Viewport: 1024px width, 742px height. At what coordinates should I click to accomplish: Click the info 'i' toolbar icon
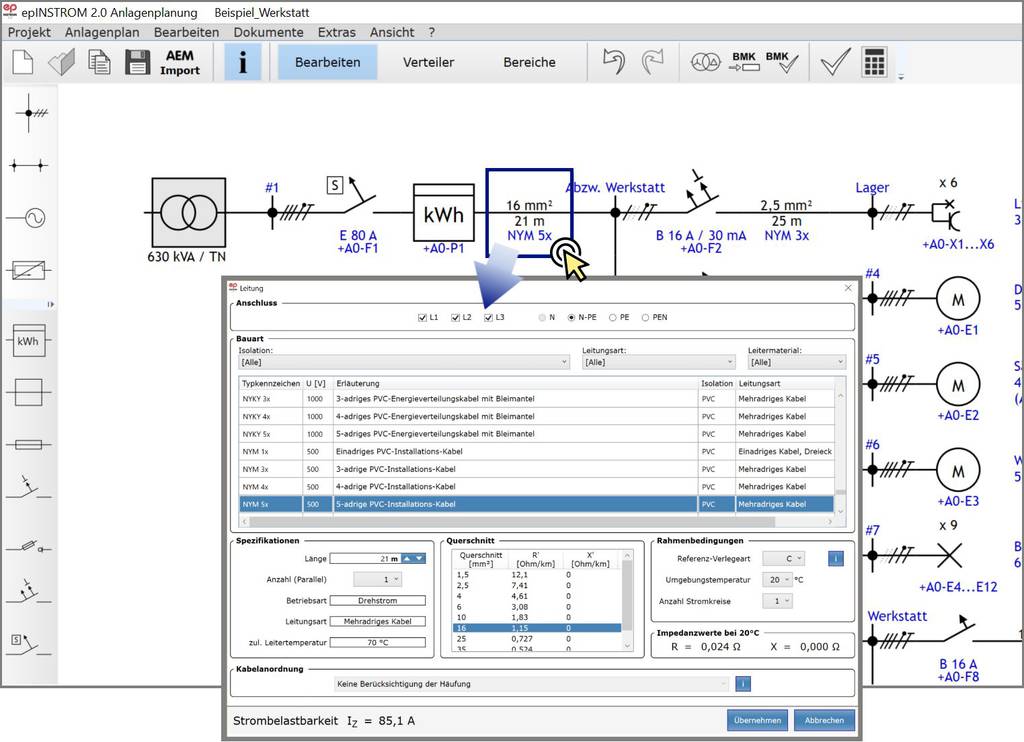[243, 62]
